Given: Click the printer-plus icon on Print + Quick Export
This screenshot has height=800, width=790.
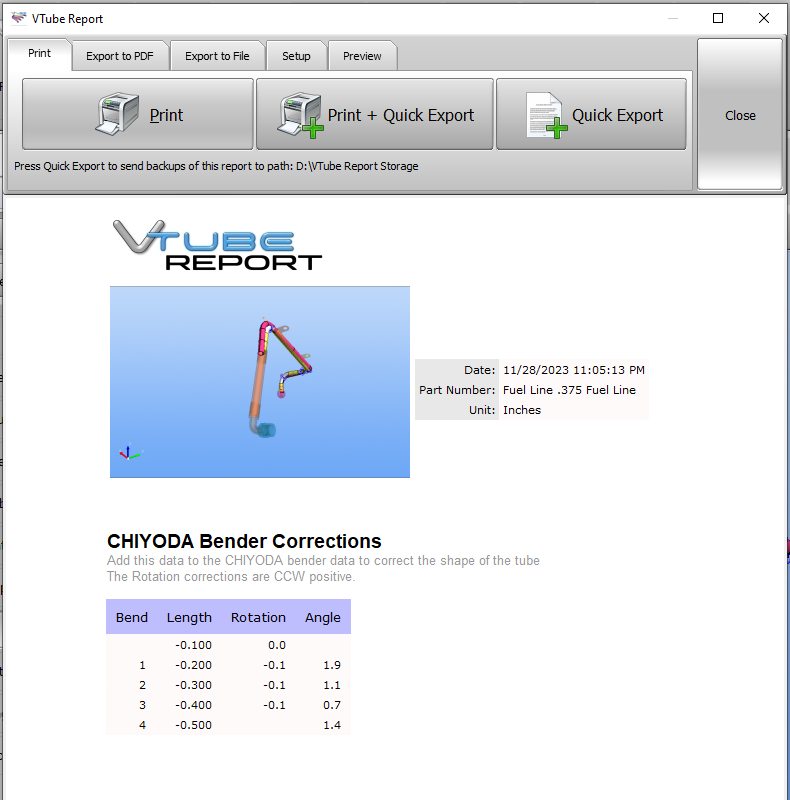Looking at the screenshot, I should pos(300,115).
